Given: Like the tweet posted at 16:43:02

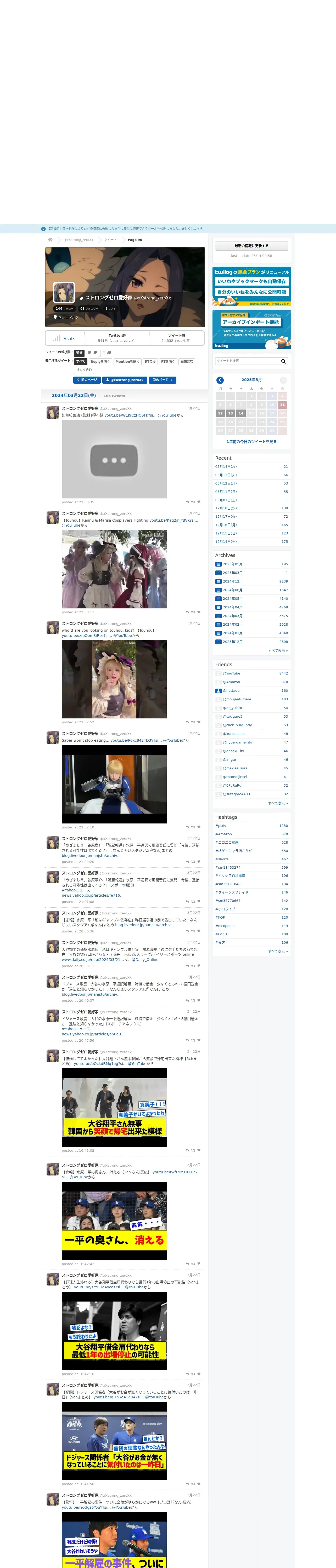Looking at the screenshot, I should [x=199, y=1150].
